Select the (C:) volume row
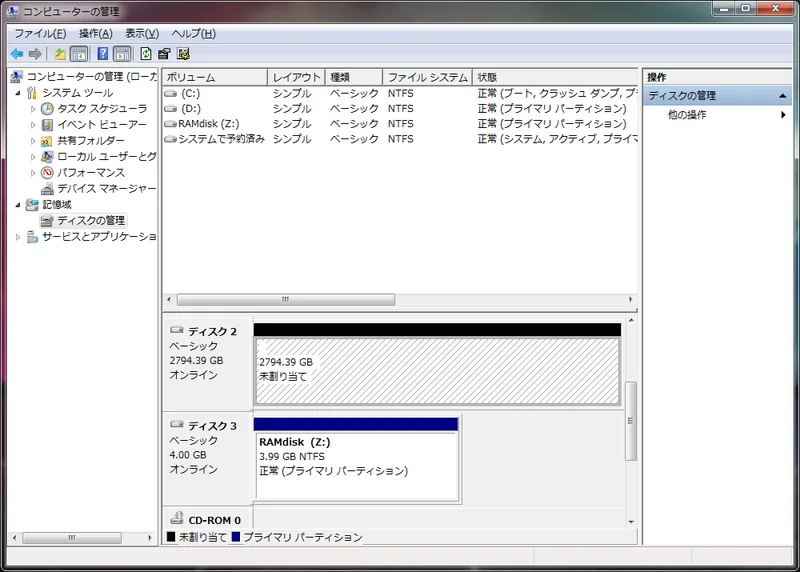The width and height of the screenshot is (800, 572). (x=400, y=93)
